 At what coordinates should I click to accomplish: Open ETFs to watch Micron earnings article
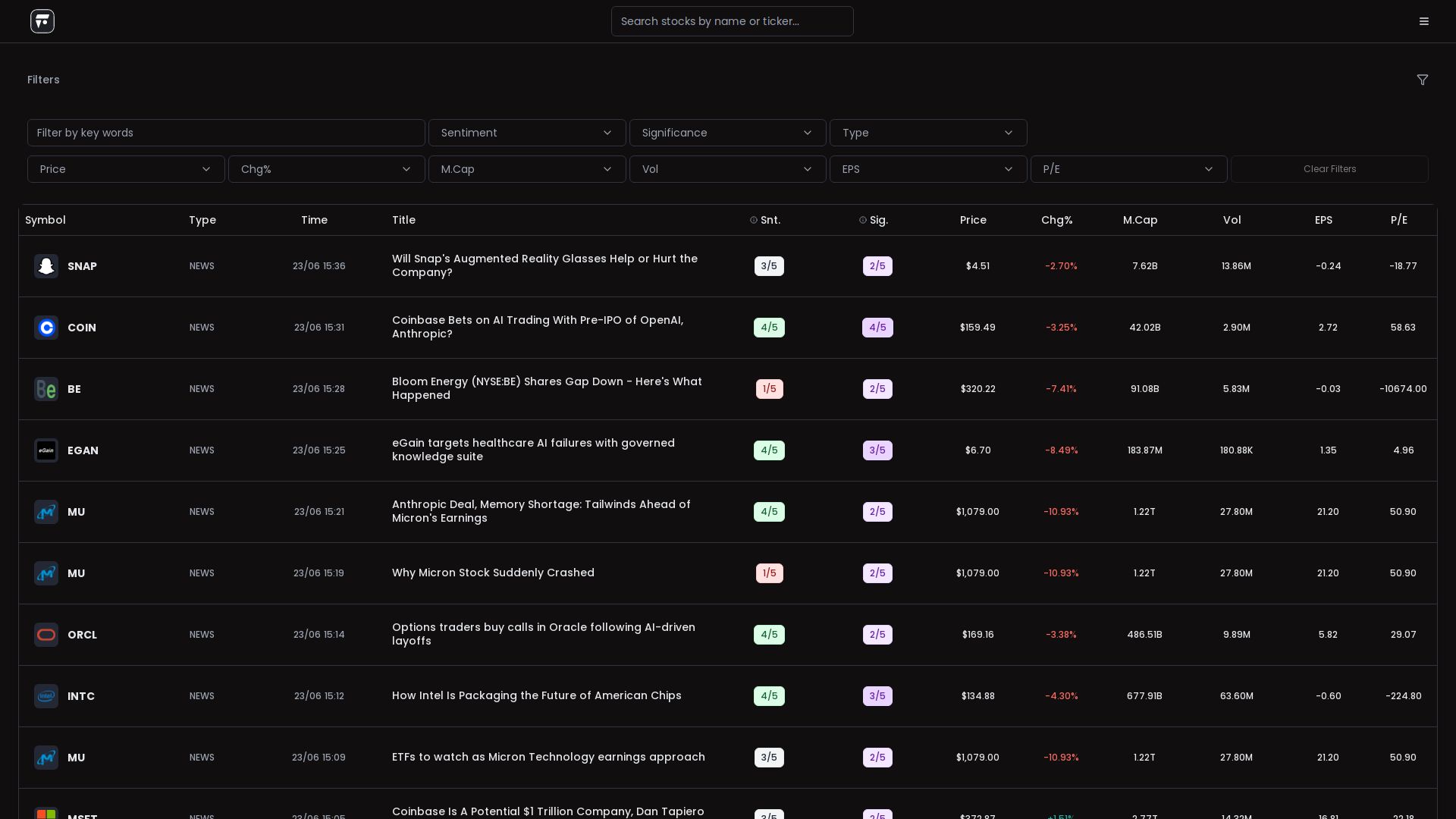(x=548, y=758)
